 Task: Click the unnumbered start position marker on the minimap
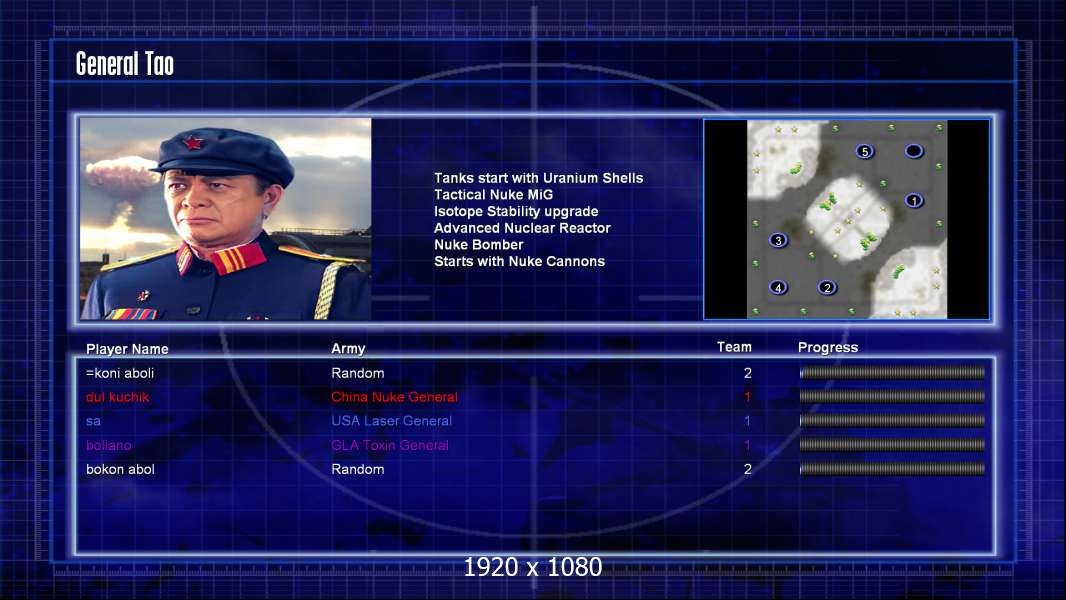coord(914,151)
